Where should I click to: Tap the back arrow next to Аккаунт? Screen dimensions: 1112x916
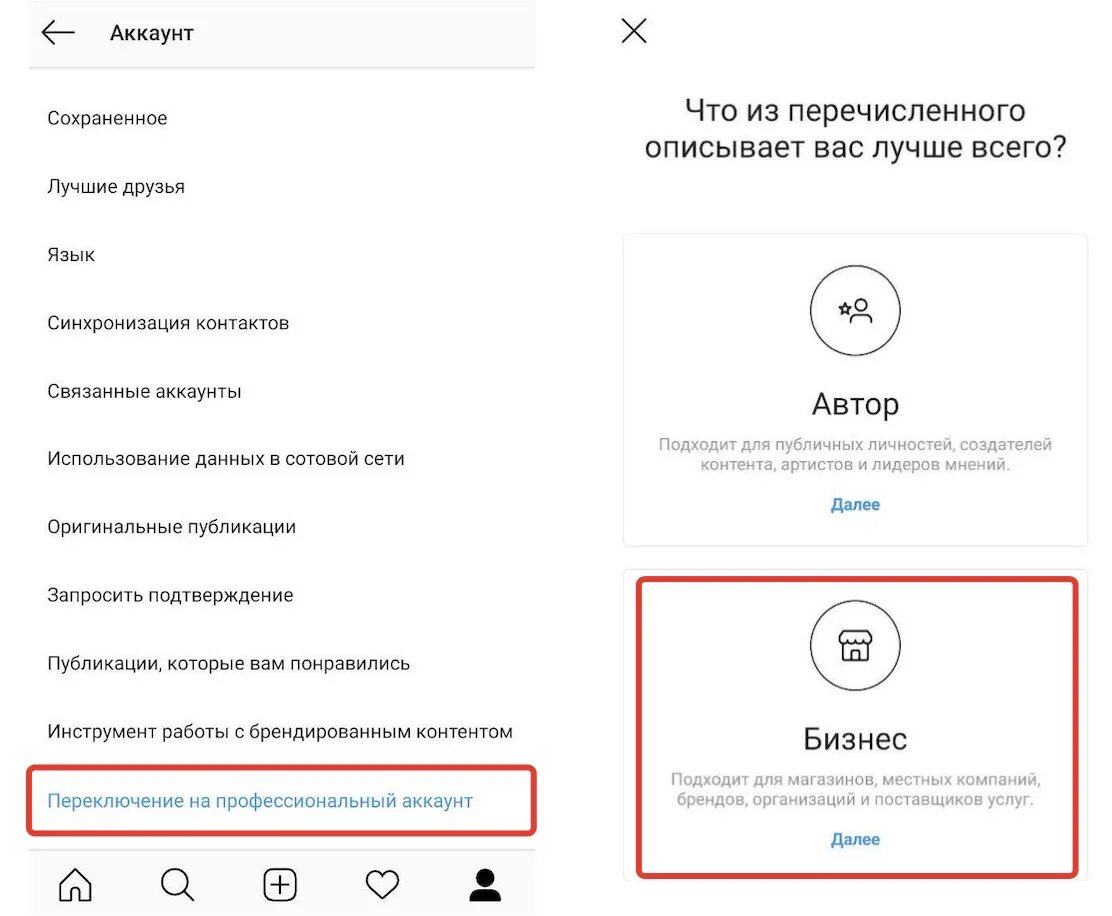coord(57,33)
